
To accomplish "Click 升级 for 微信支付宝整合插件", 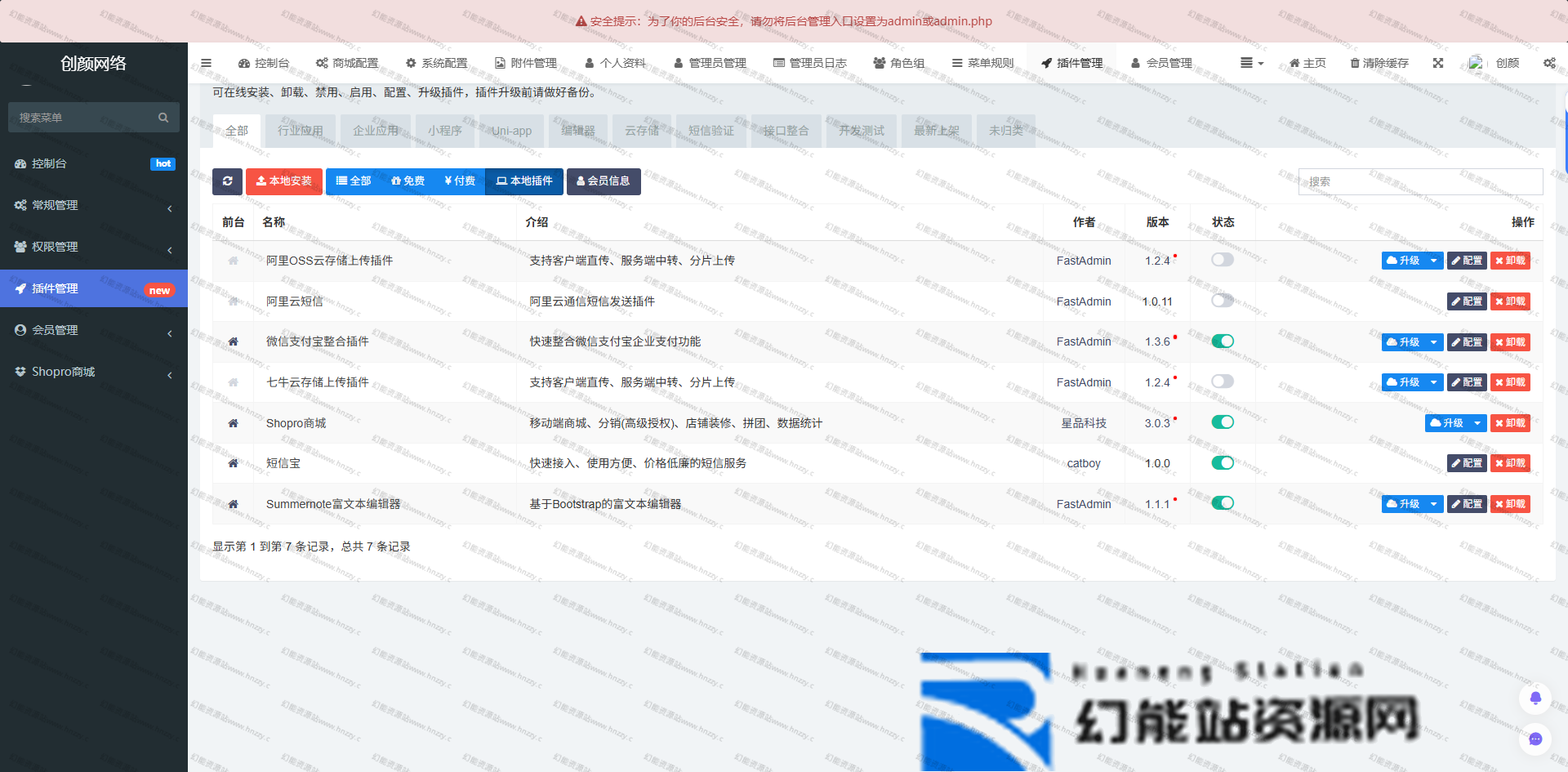I will click(1403, 342).
